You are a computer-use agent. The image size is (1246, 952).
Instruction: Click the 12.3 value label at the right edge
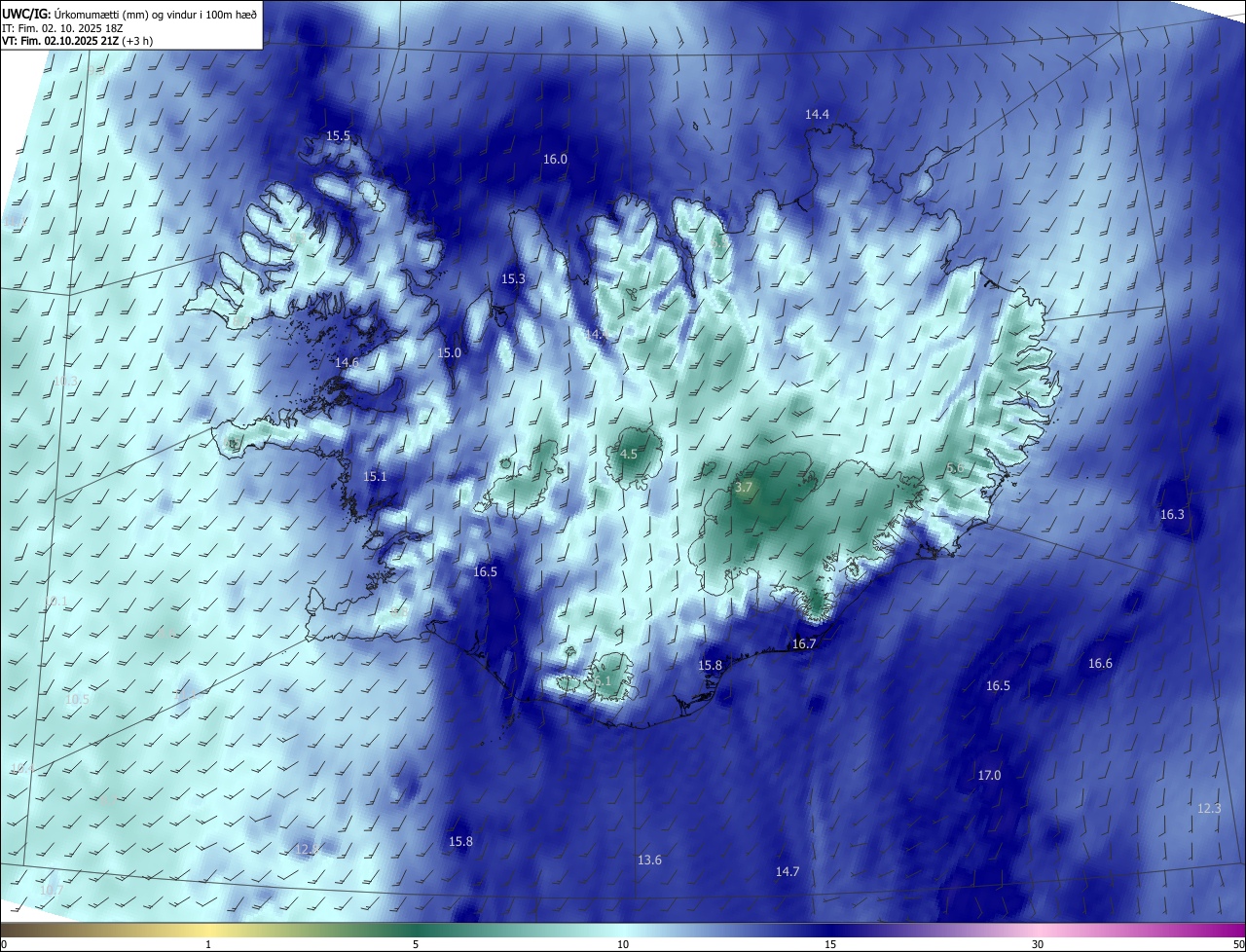(x=1208, y=809)
